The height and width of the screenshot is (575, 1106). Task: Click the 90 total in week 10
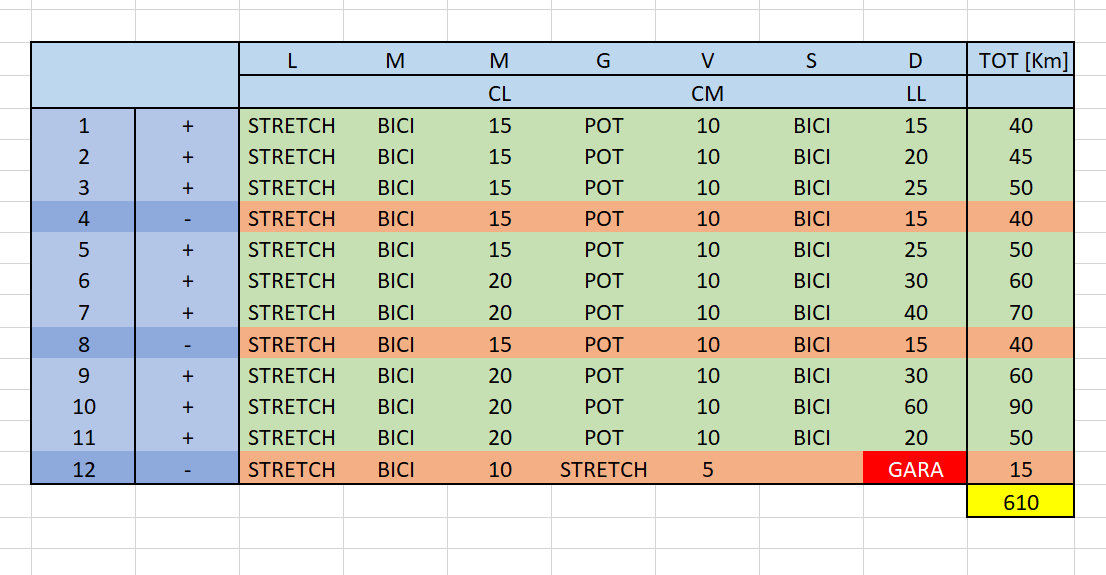click(x=1020, y=406)
